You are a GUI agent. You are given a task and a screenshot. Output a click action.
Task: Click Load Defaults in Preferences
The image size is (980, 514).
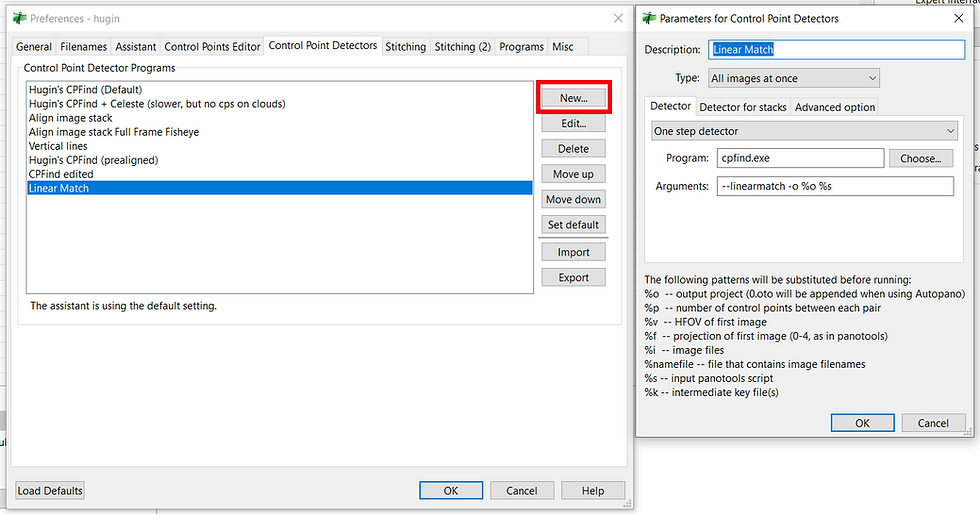(x=50, y=491)
